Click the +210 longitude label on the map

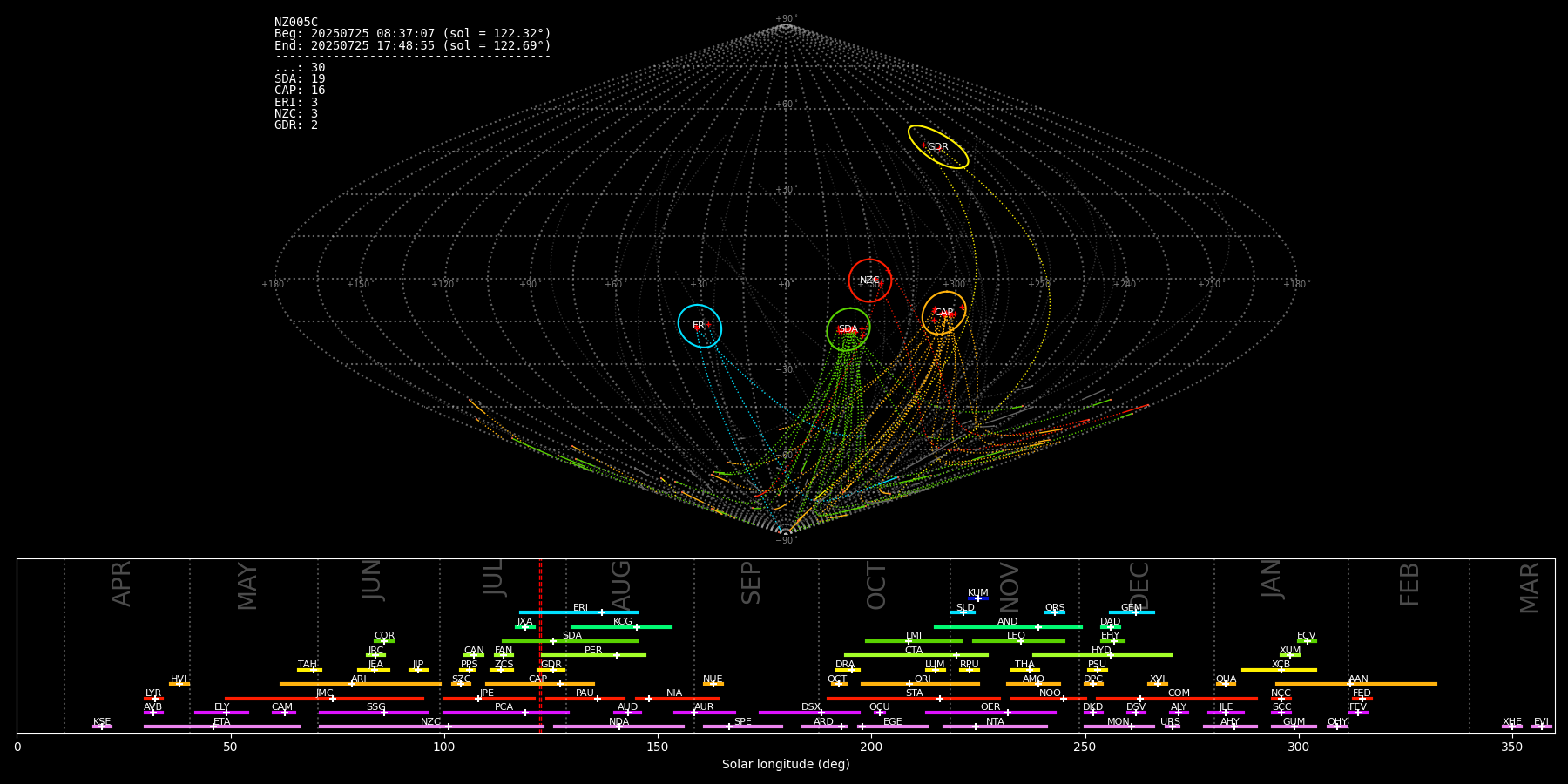tap(1209, 285)
